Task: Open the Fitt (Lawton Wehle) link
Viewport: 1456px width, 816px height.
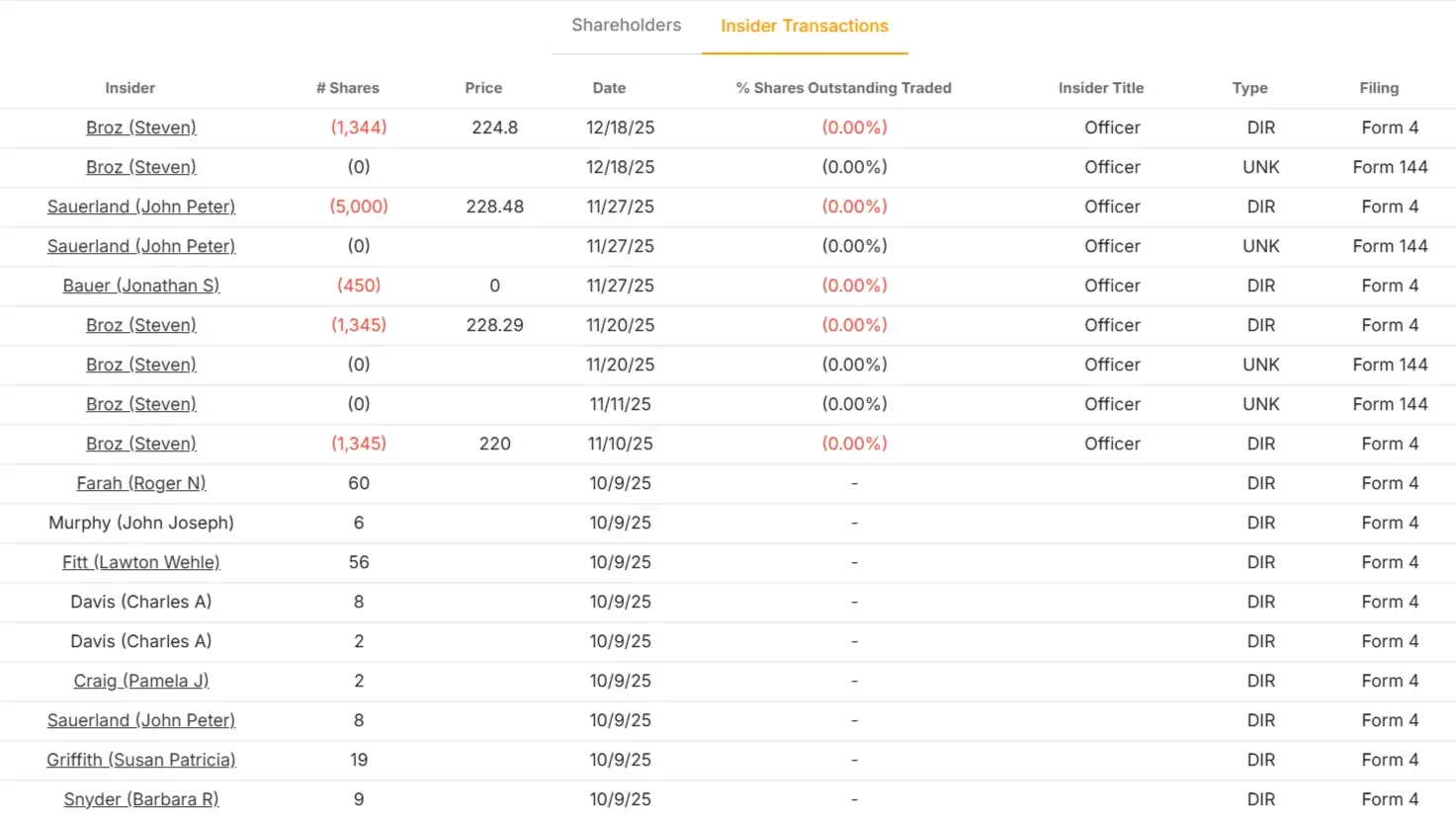Action: point(141,562)
